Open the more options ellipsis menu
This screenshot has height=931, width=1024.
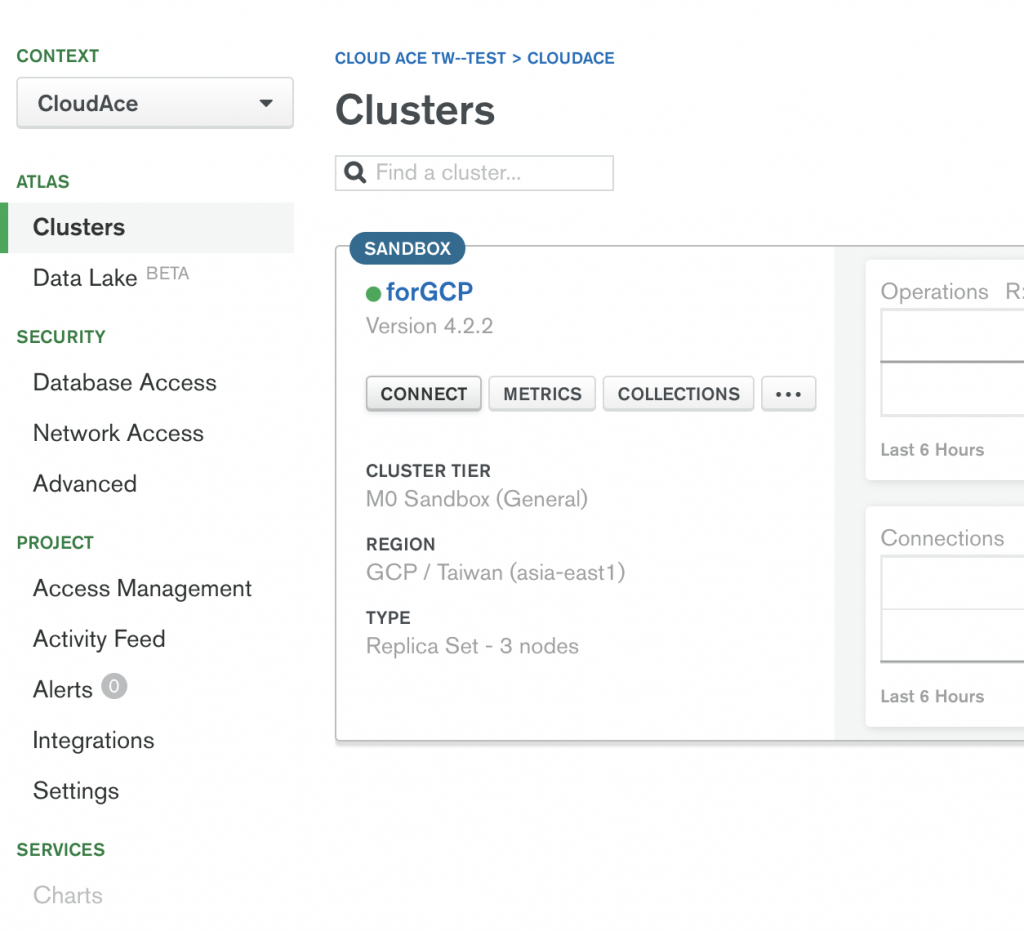coord(788,394)
